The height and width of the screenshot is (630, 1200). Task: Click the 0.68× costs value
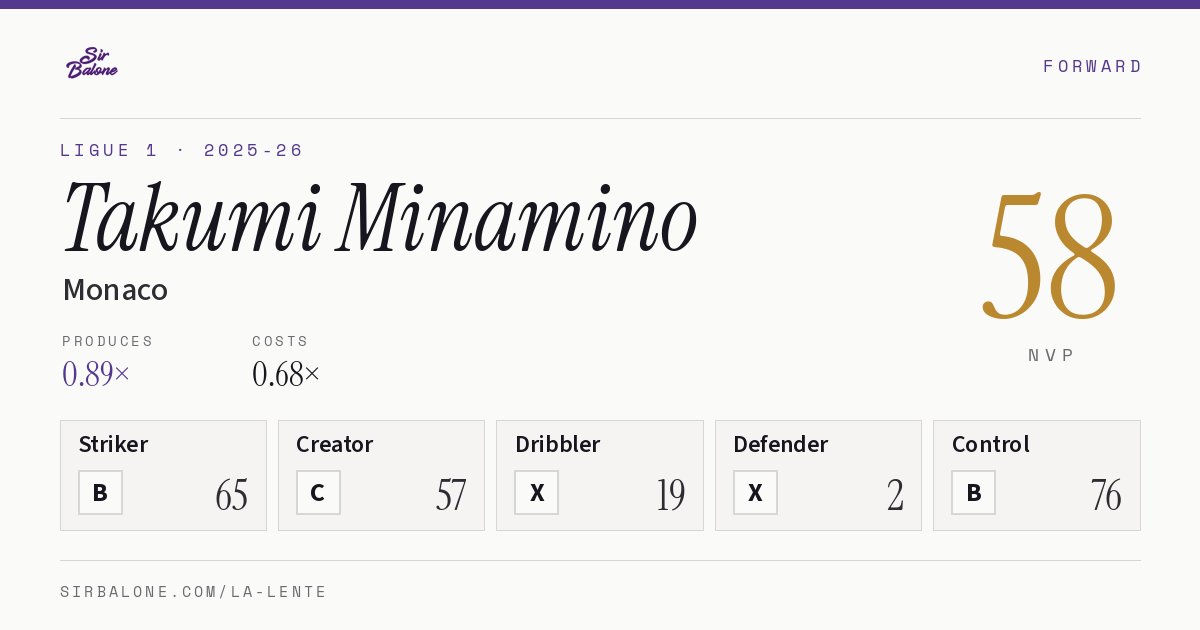click(286, 374)
